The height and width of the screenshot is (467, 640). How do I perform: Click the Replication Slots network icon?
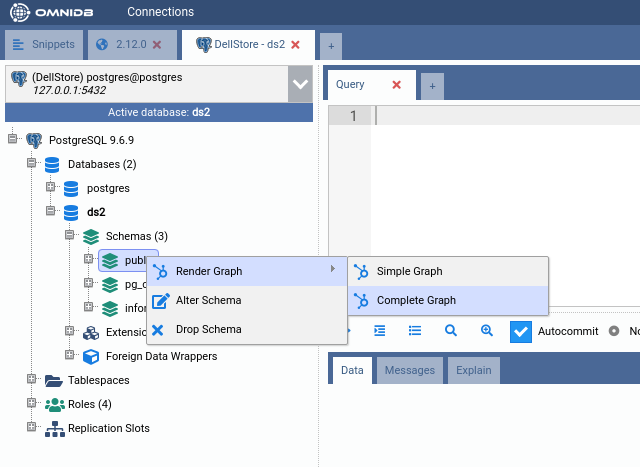[x=55, y=429]
